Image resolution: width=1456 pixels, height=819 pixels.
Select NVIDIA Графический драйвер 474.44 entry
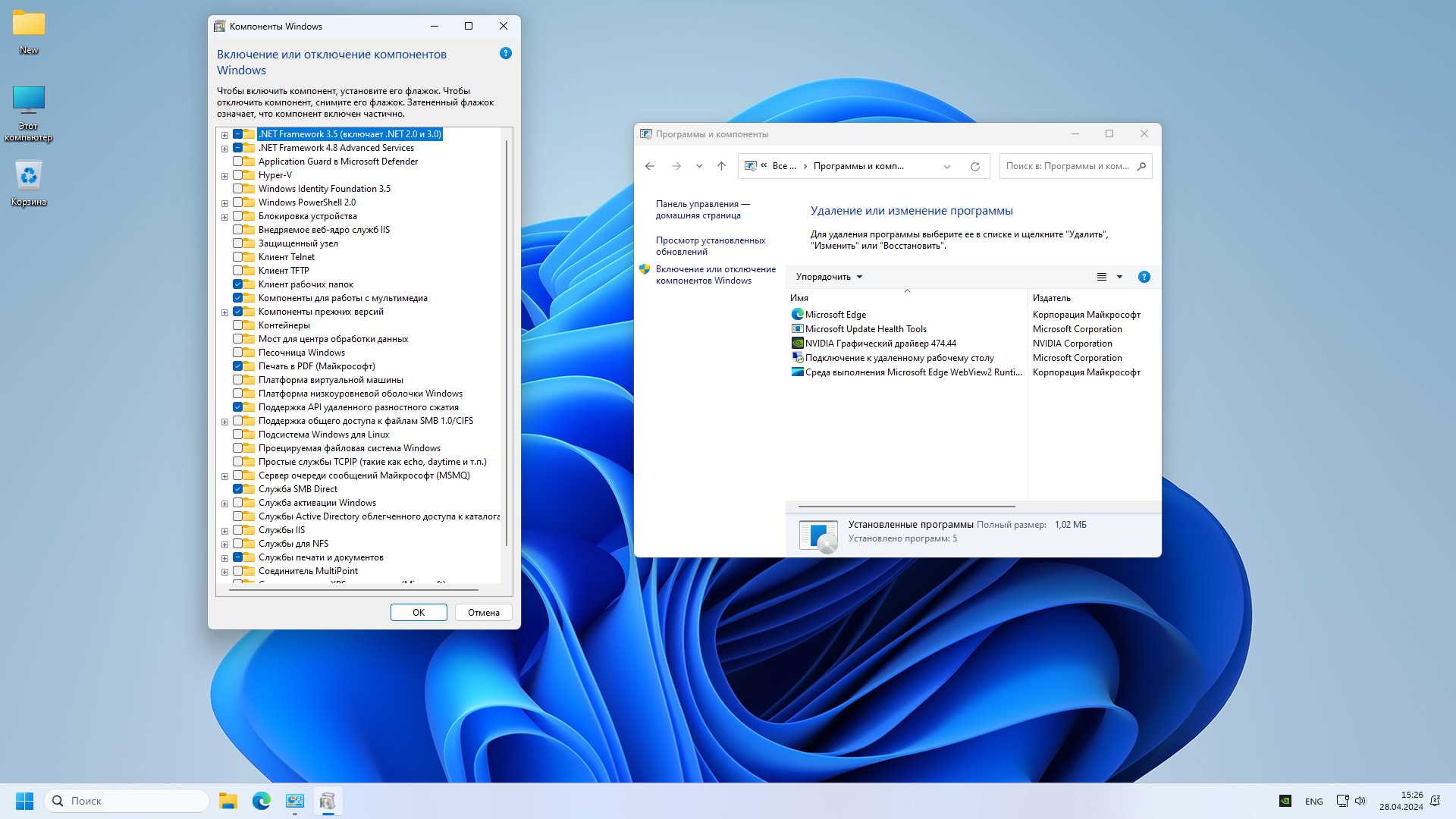pos(880,344)
